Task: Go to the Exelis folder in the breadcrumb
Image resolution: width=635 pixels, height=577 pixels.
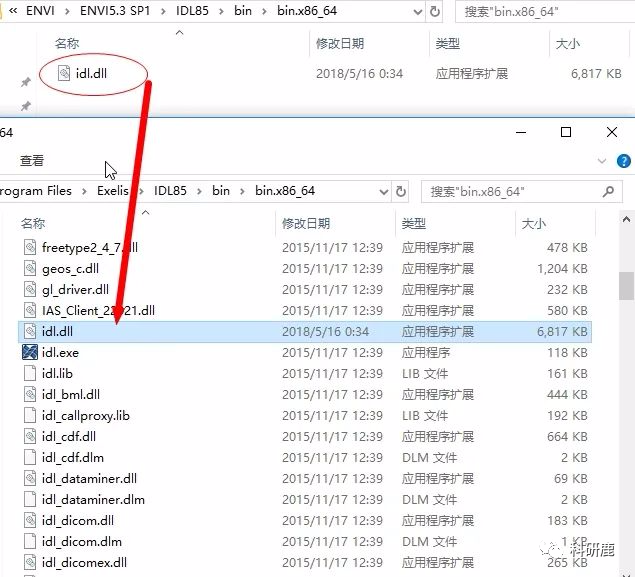Action: click(x=112, y=191)
